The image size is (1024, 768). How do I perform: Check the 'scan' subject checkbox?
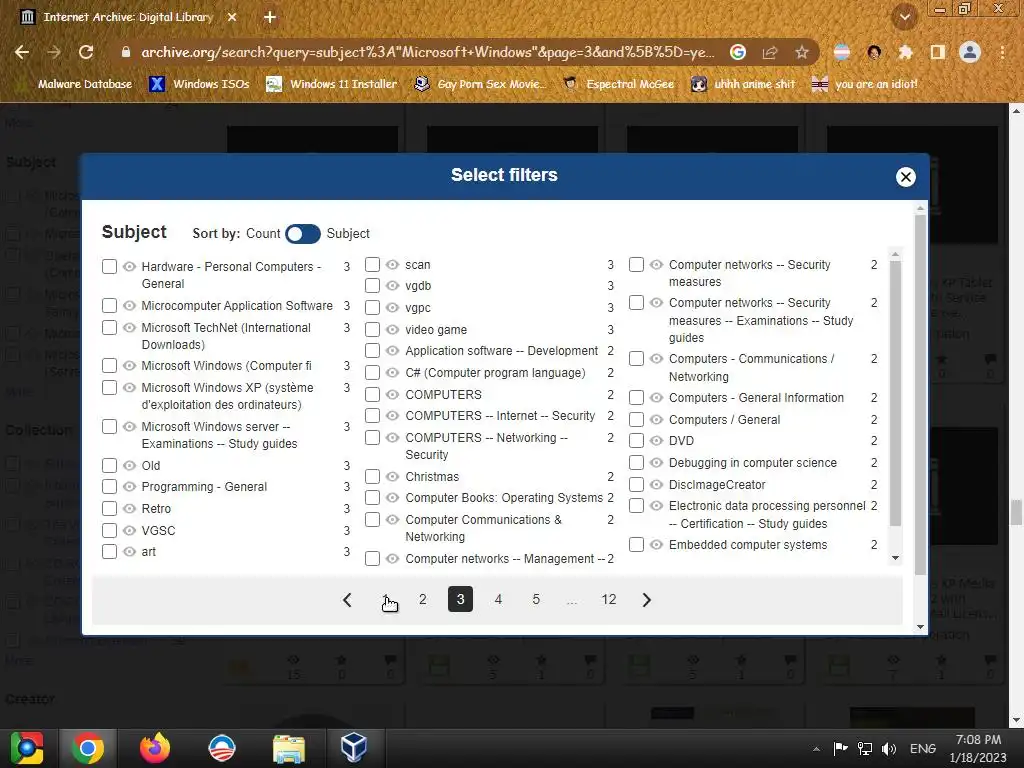point(373,264)
